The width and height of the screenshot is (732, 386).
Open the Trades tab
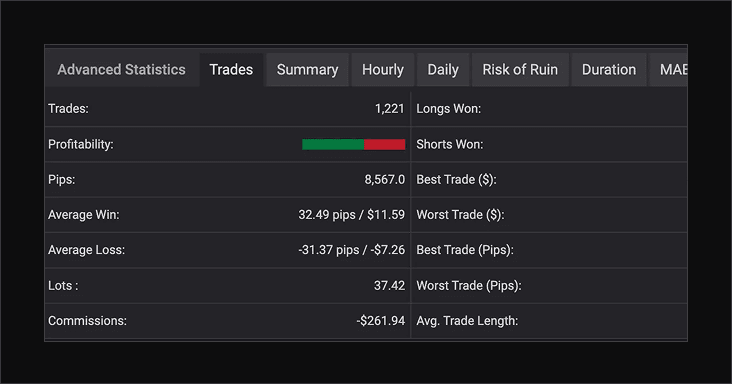click(231, 70)
